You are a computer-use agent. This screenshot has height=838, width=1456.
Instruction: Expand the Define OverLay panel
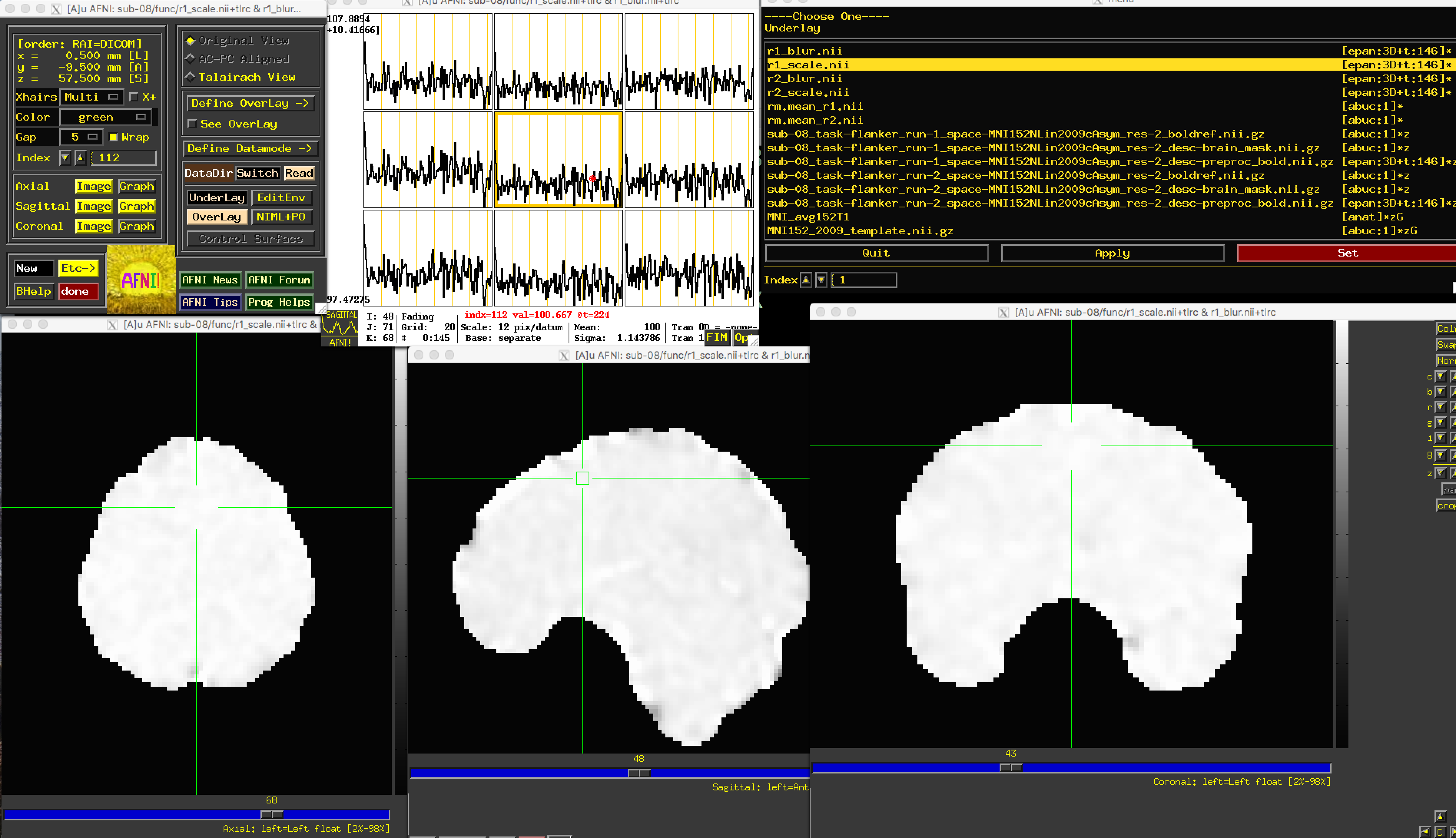pos(250,104)
